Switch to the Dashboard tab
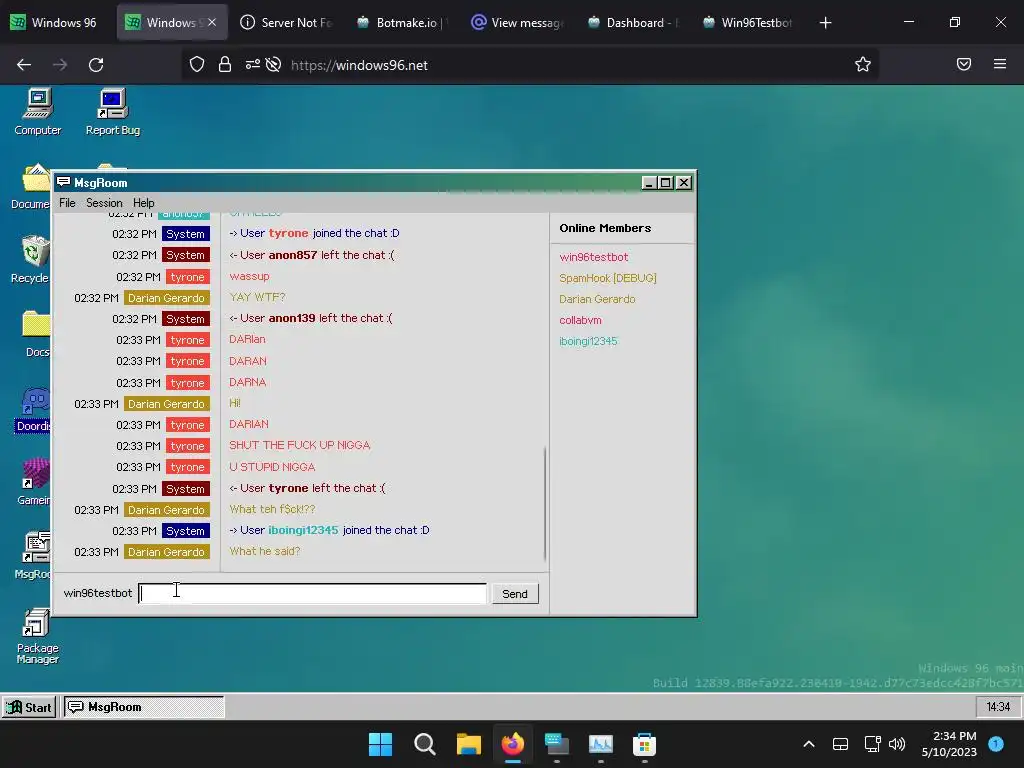 (632, 23)
